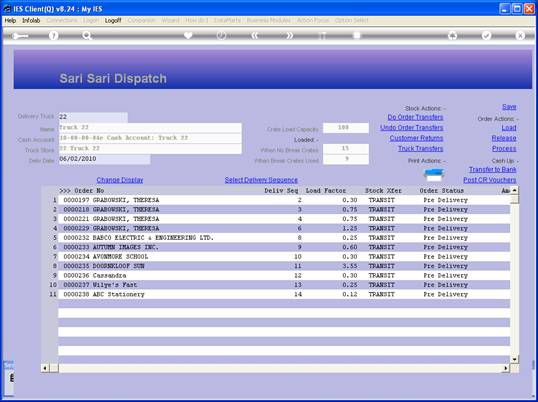The height and width of the screenshot is (402, 538).
Task: Click the Do Order Transfers link
Action: click(x=415, y=117)
